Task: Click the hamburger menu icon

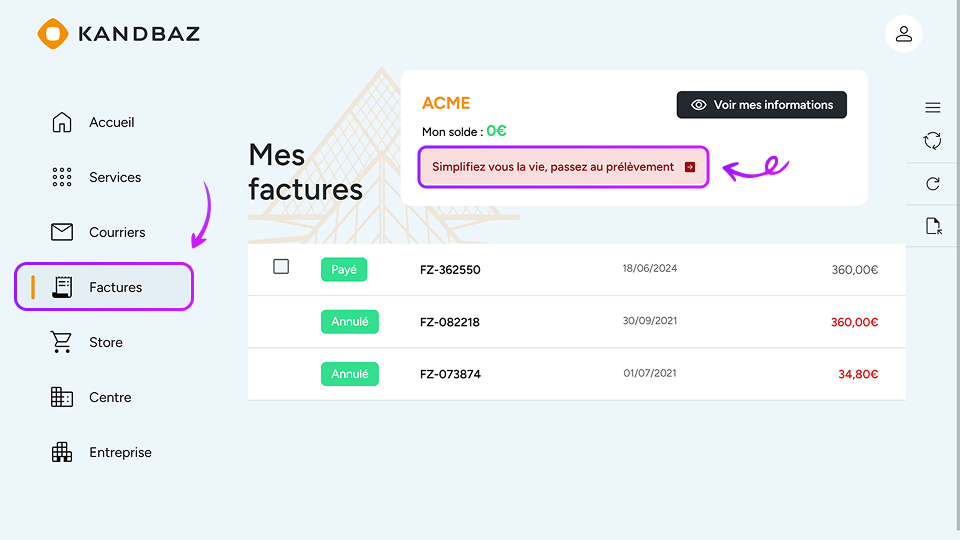Action: 932,108
